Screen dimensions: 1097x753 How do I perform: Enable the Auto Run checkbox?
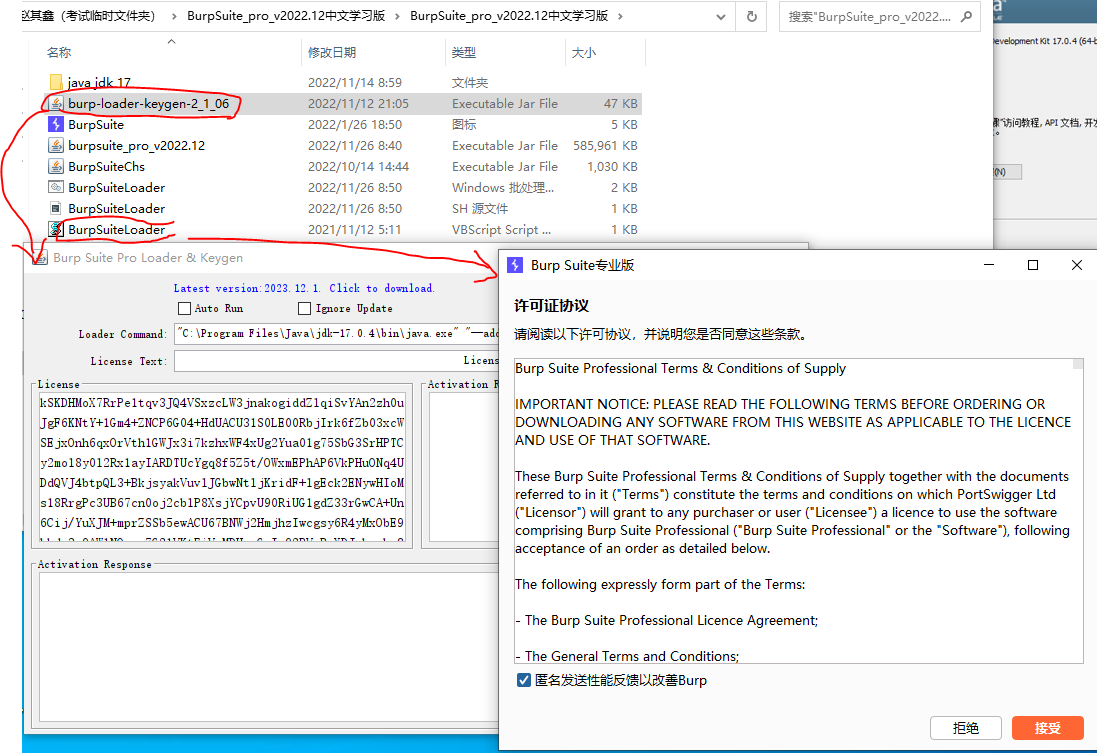point(185,309)
